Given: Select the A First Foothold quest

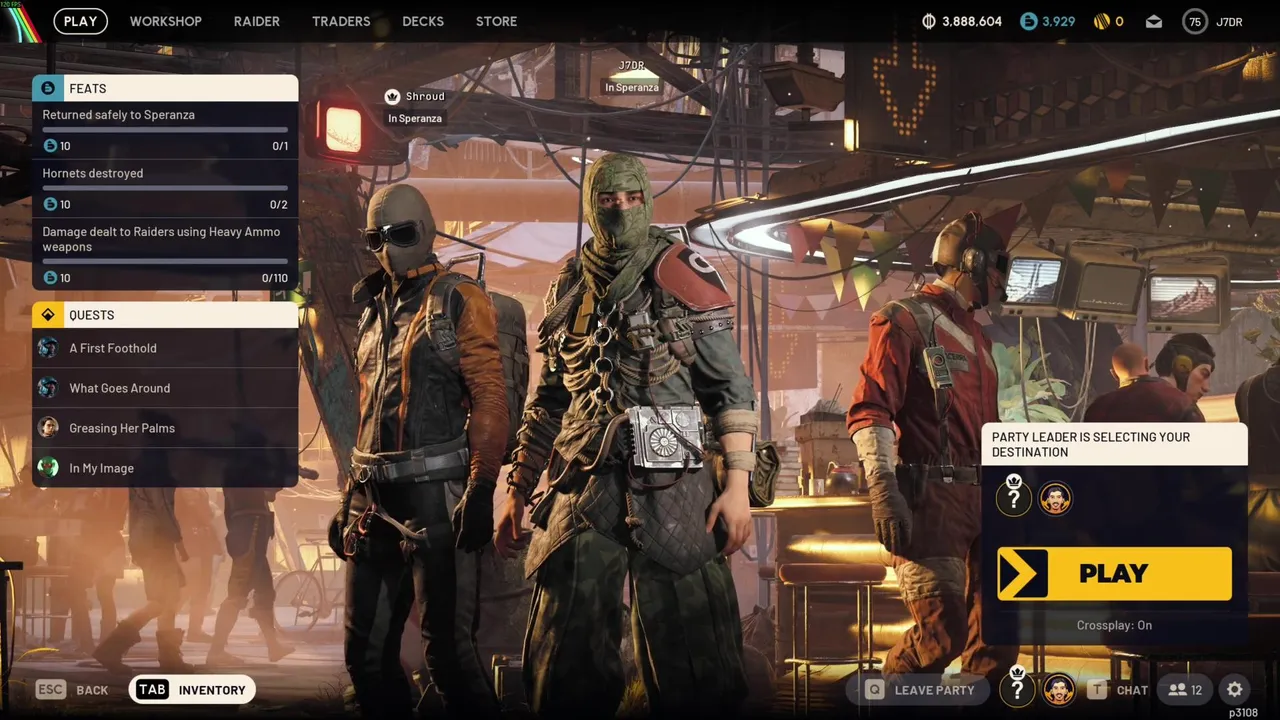Looking at the screenshot, I should coord(165,348).
